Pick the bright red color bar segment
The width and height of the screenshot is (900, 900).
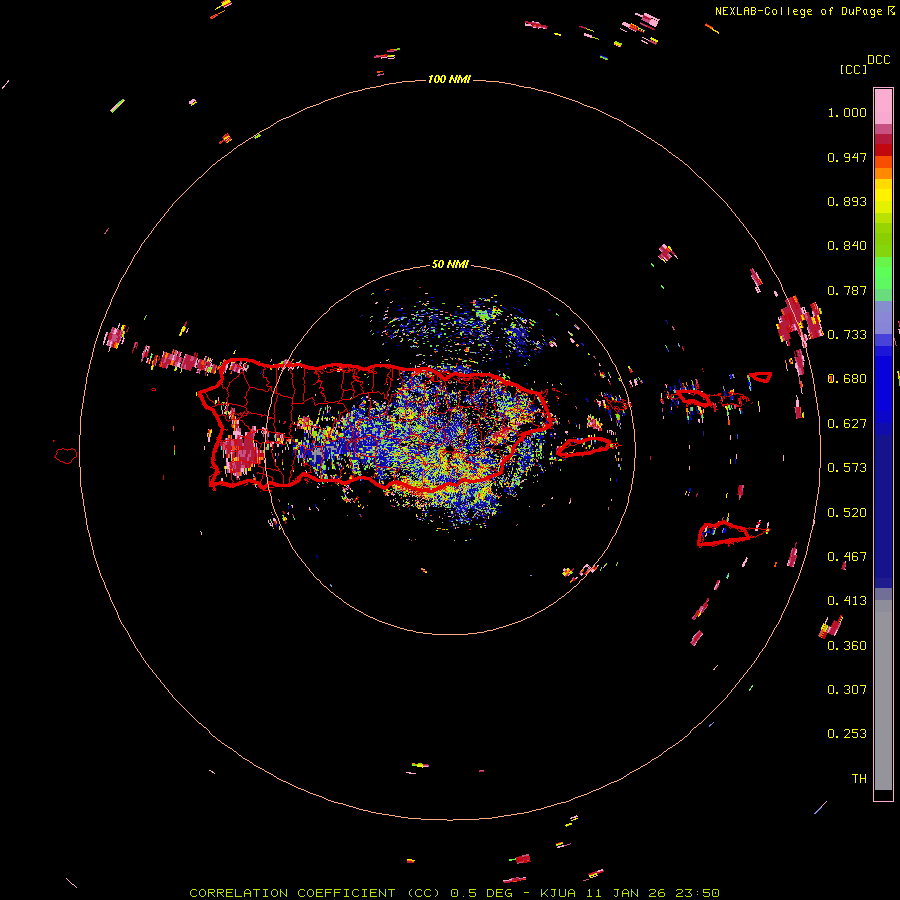(x=883, y=150)
